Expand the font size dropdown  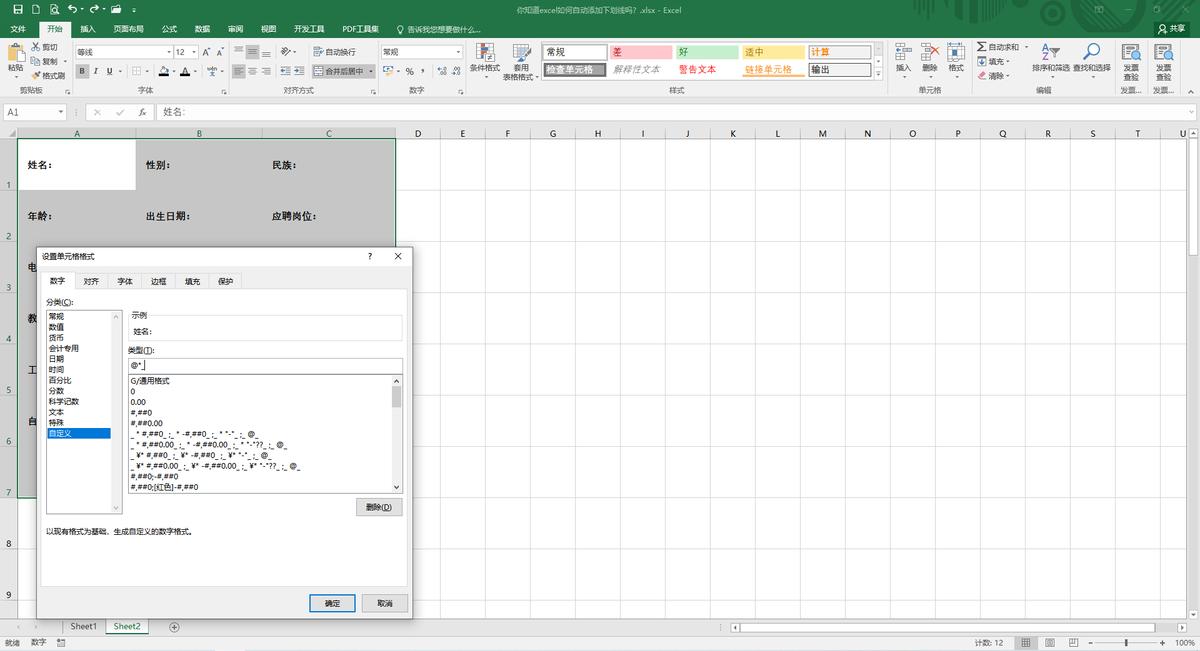[194, 52]
